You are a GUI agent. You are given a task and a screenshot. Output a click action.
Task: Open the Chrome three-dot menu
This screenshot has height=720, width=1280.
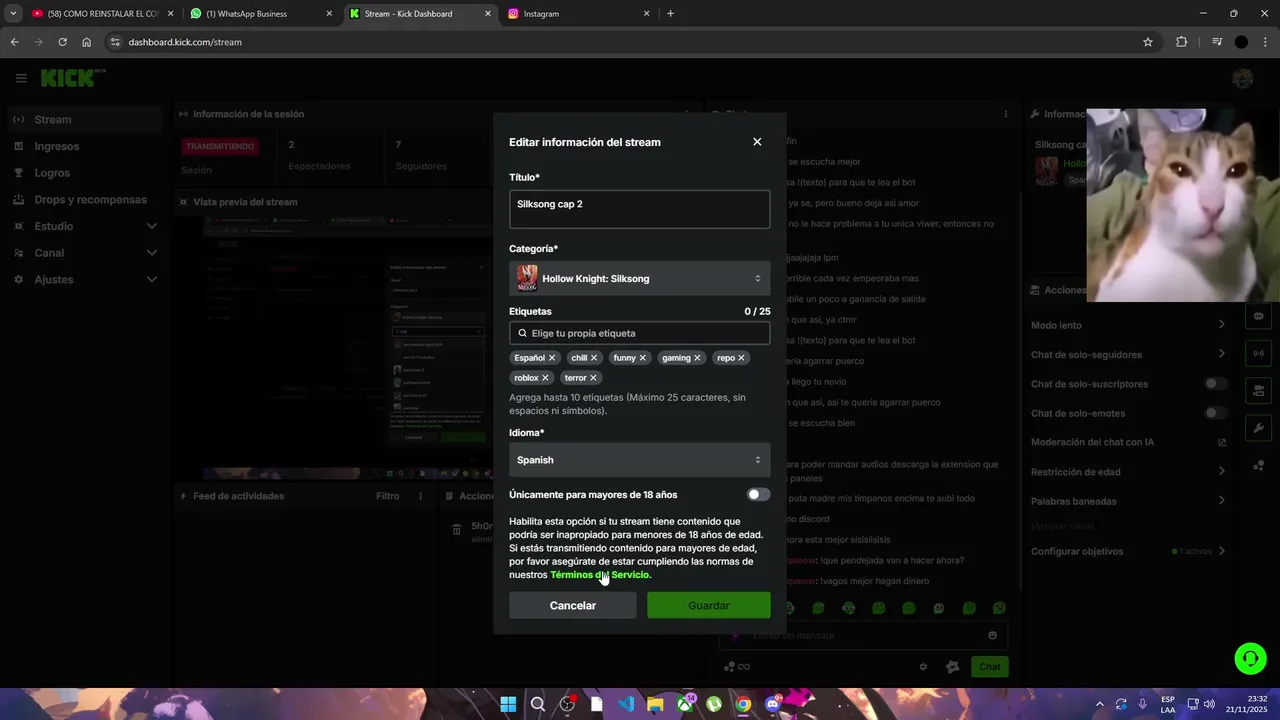(1265, 42)
